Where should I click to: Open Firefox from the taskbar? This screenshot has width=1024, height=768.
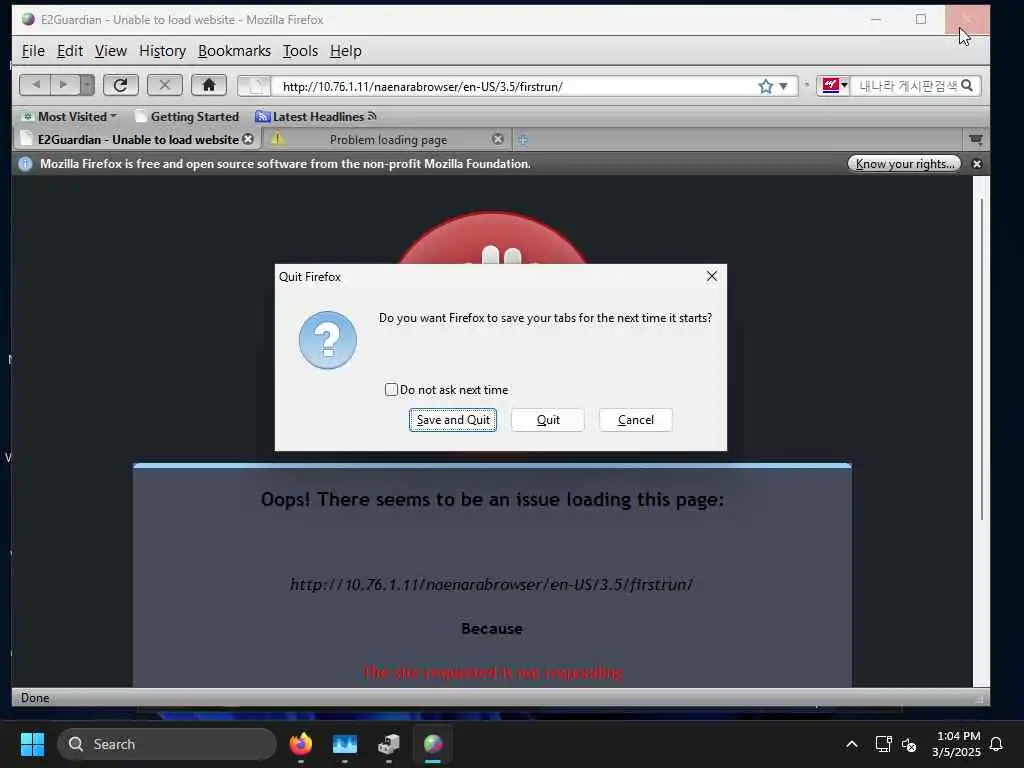tap(301, 744)
